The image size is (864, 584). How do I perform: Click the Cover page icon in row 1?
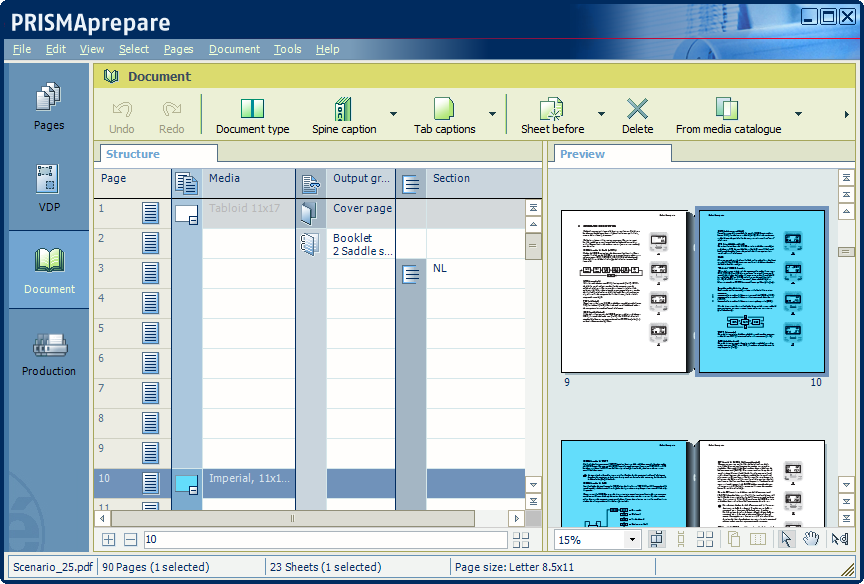310,213
